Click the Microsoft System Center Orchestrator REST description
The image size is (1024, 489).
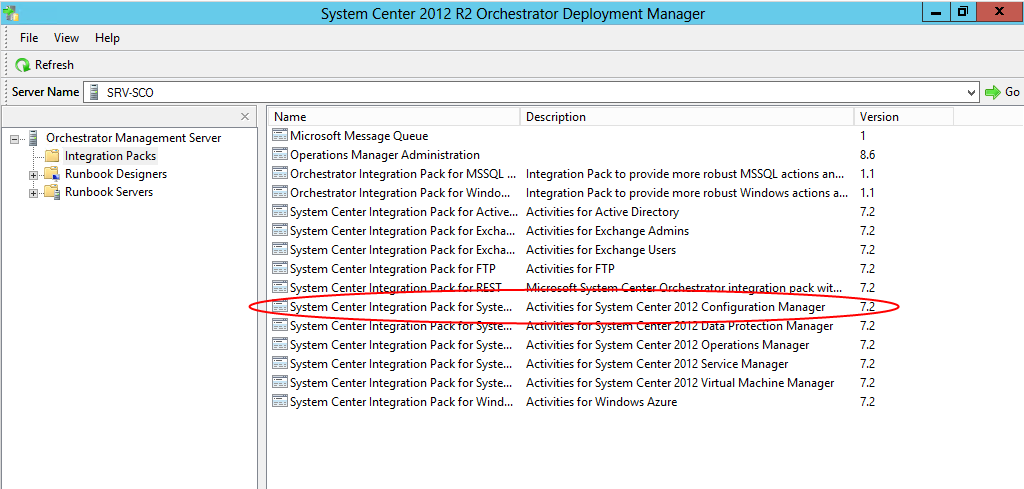684,287
